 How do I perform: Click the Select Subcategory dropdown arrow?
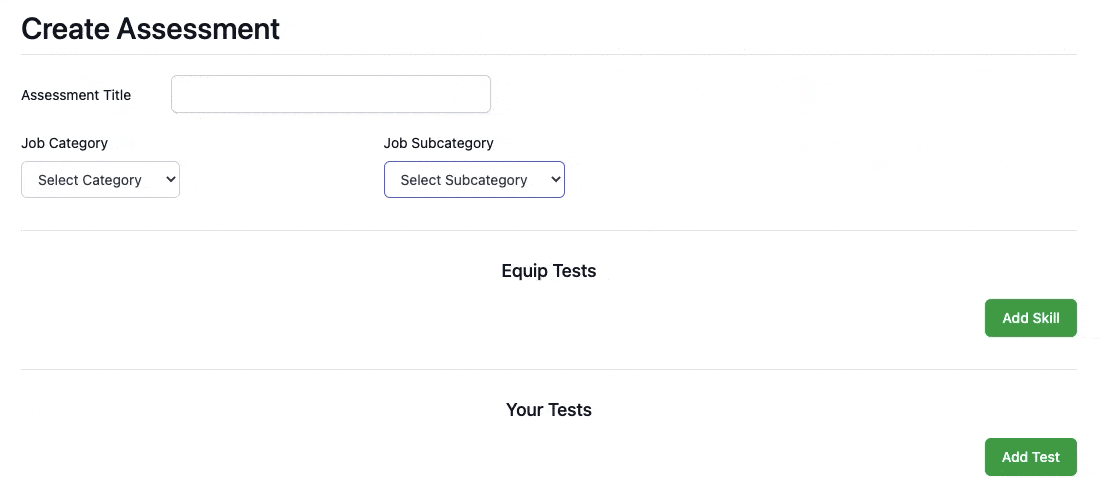pos(555,180)
